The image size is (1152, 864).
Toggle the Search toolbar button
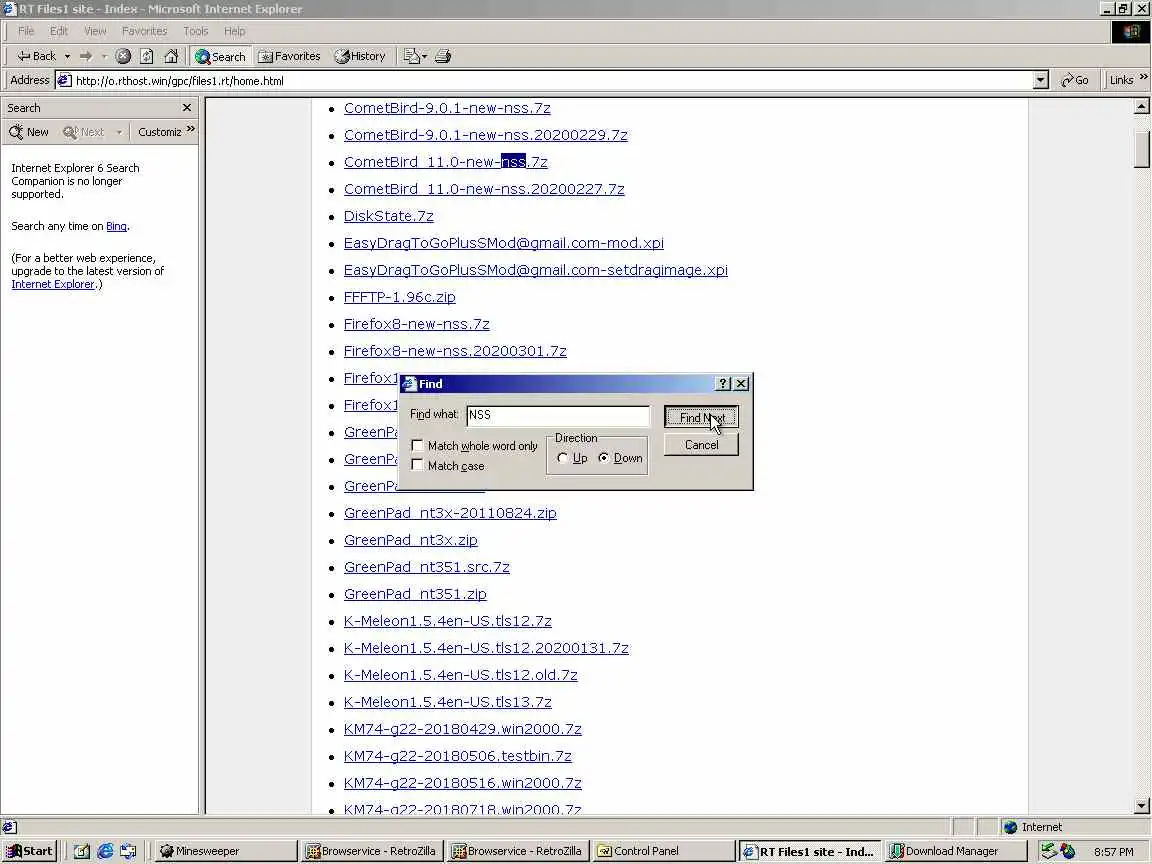220,56
